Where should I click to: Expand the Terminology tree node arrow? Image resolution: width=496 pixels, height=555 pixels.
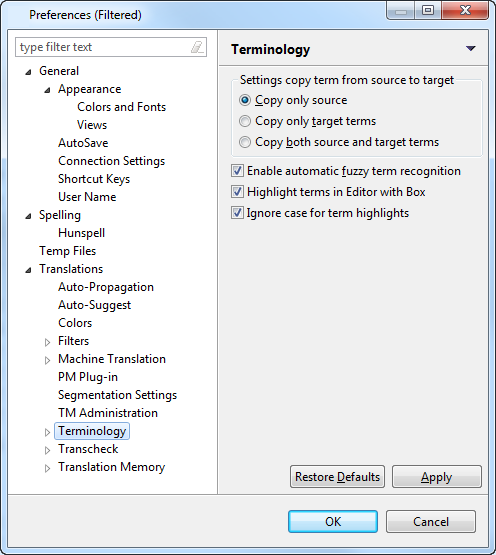click(47, 432)
